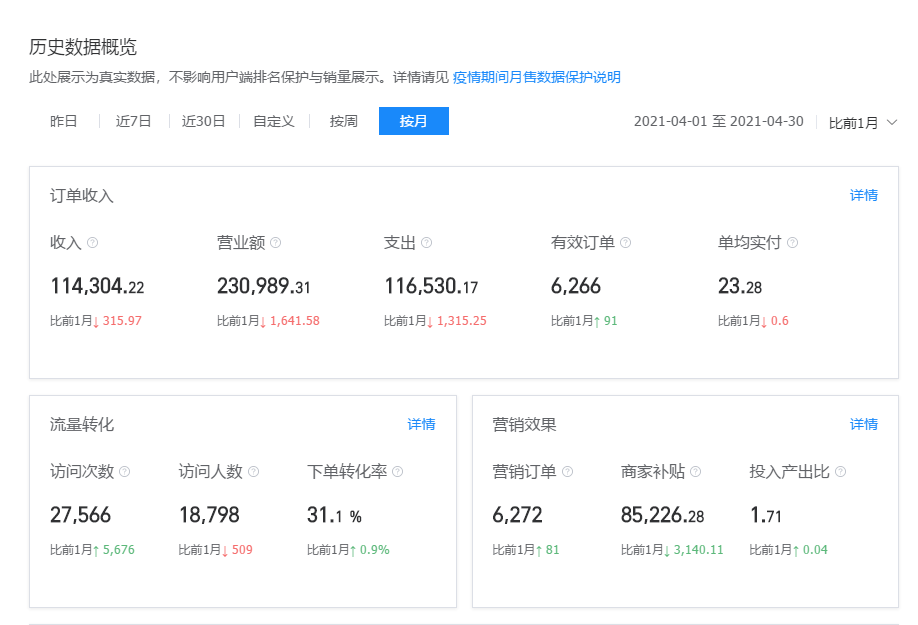Click the 访问人数 value 18,798
Viewport: 918px width, 625px height.
point(209,515)
